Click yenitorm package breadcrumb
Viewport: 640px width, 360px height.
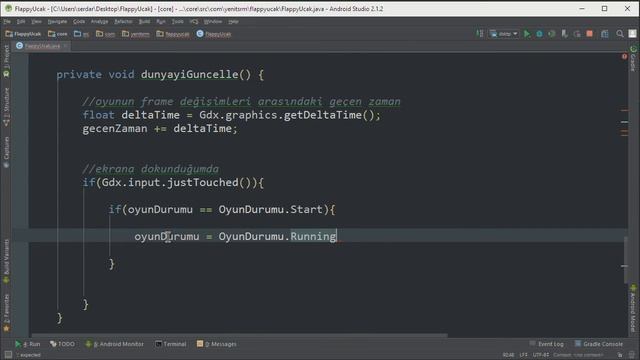click(136, 34)
